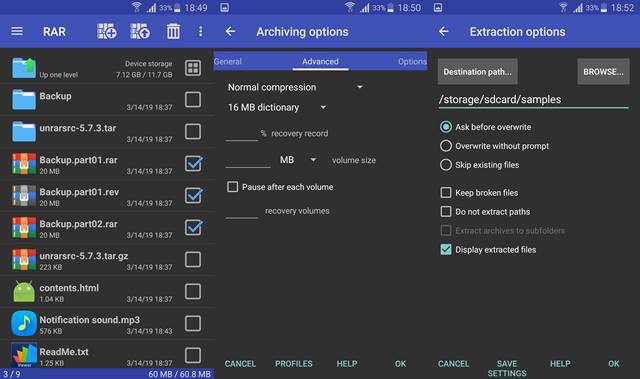Focus the recovery record percent field

[x=242, y=133]
